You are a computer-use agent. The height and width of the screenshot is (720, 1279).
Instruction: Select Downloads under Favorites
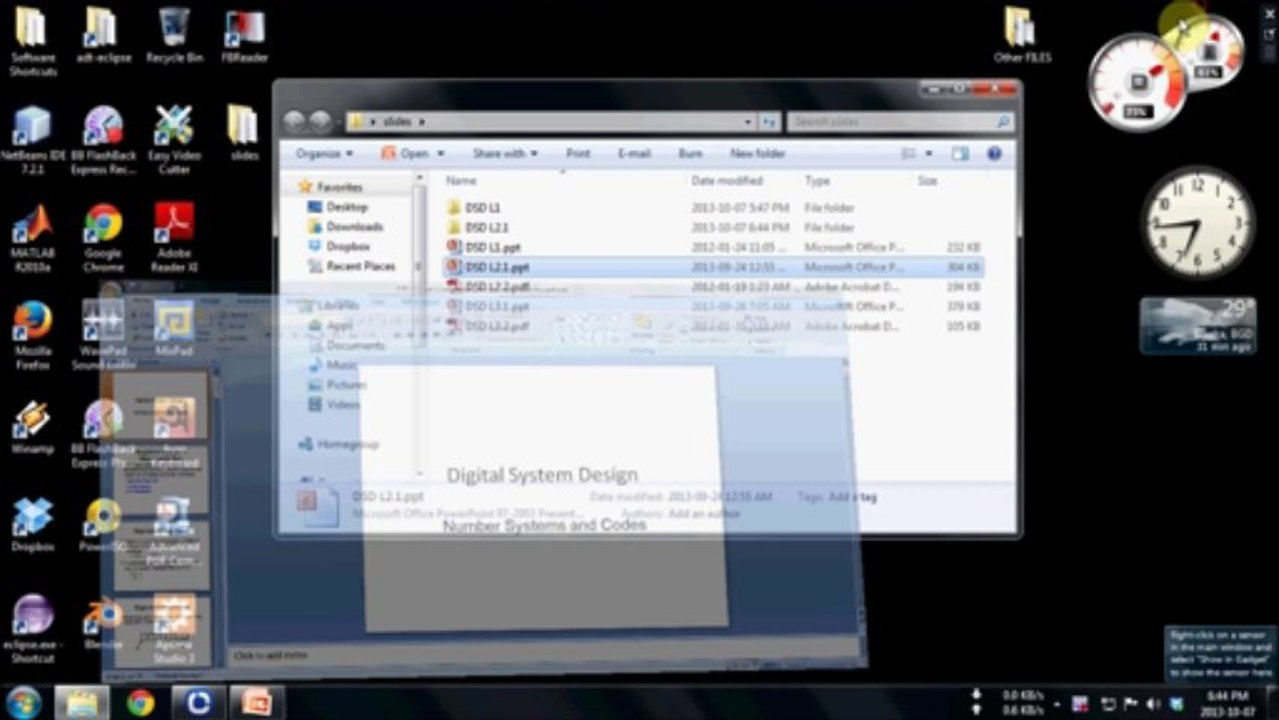[346, 227]
